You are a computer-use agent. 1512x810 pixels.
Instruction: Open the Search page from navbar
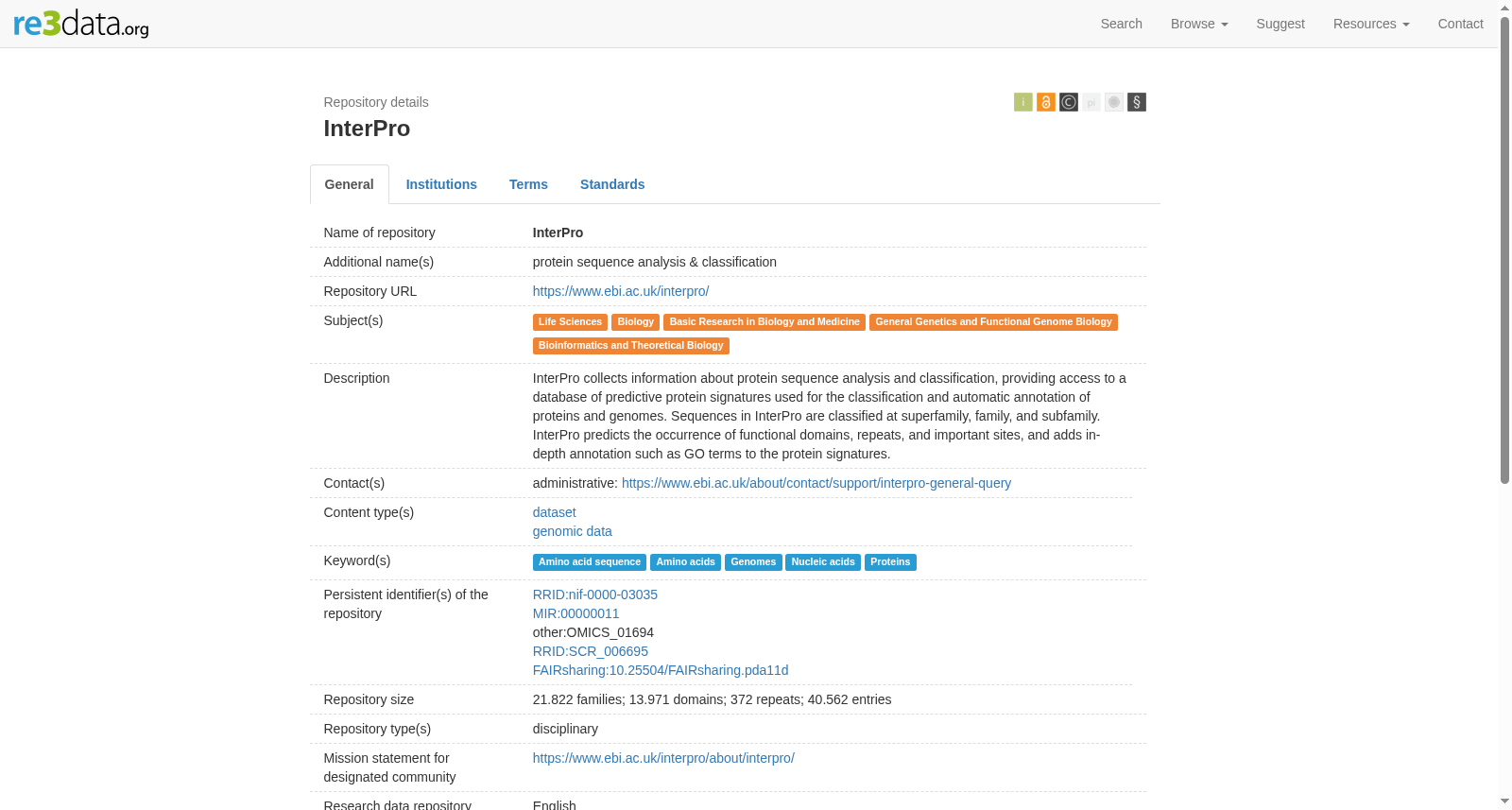tap(1121, 24)
